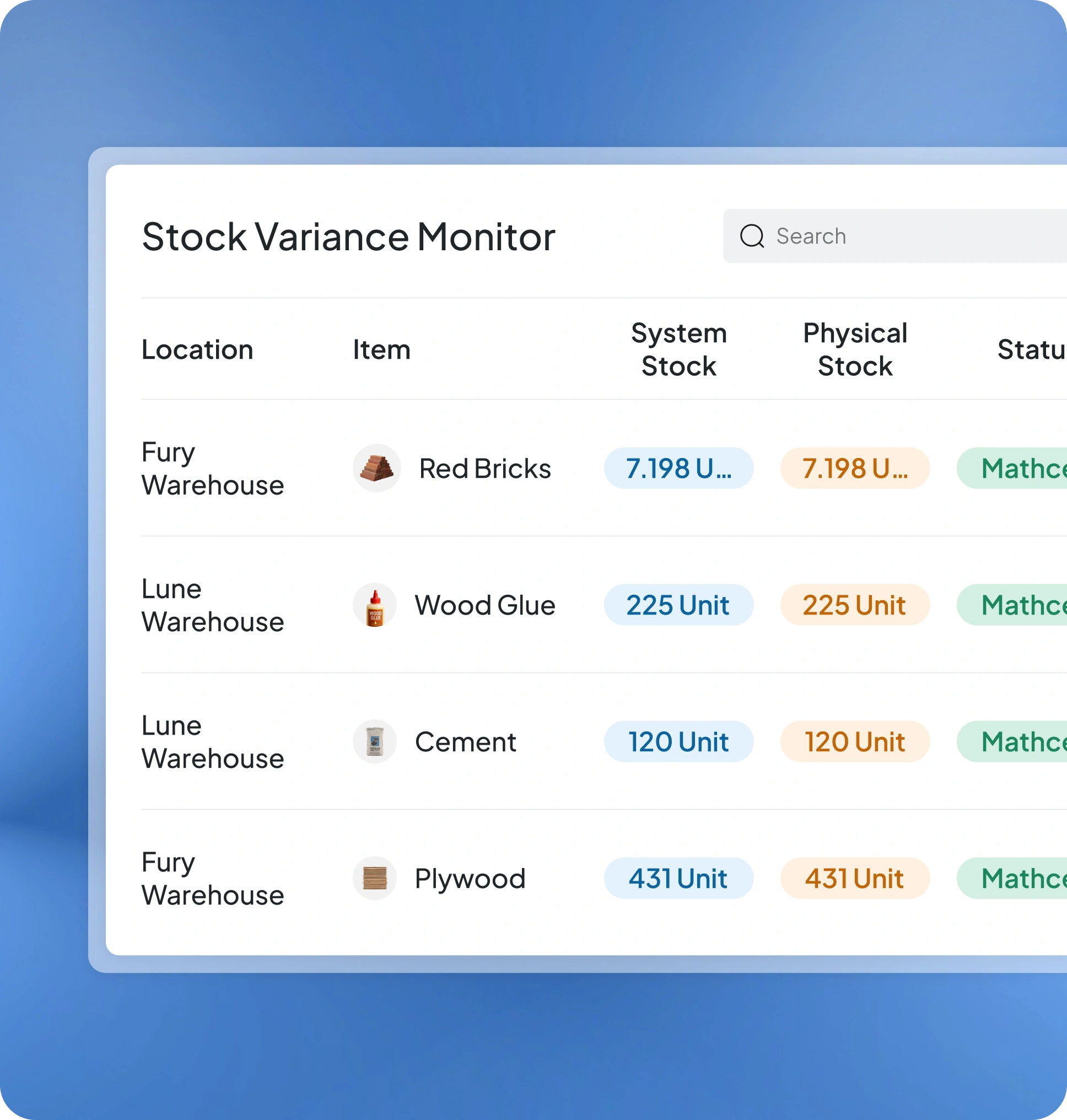Click blue 225 Unit system stock badge
The image size is (1067, 1120).
pos(678,605)
